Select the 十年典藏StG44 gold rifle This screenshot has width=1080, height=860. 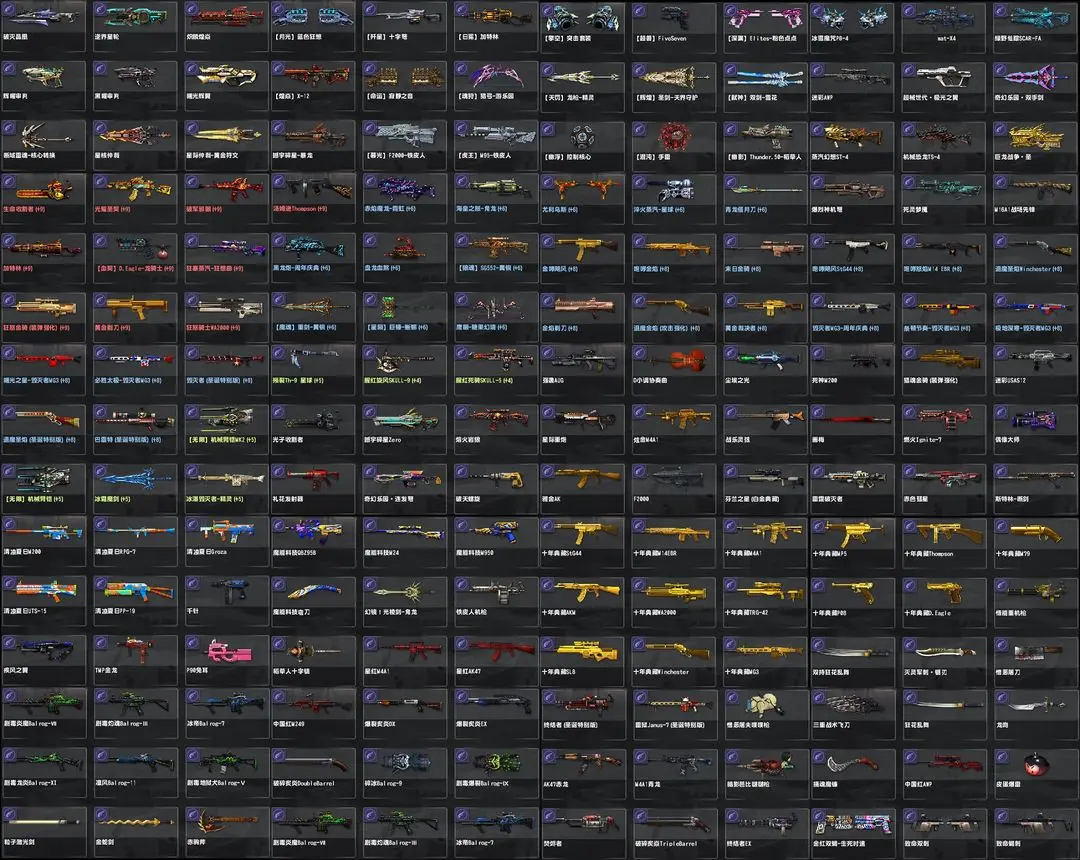pyautogui.click(x=582, y=541)
